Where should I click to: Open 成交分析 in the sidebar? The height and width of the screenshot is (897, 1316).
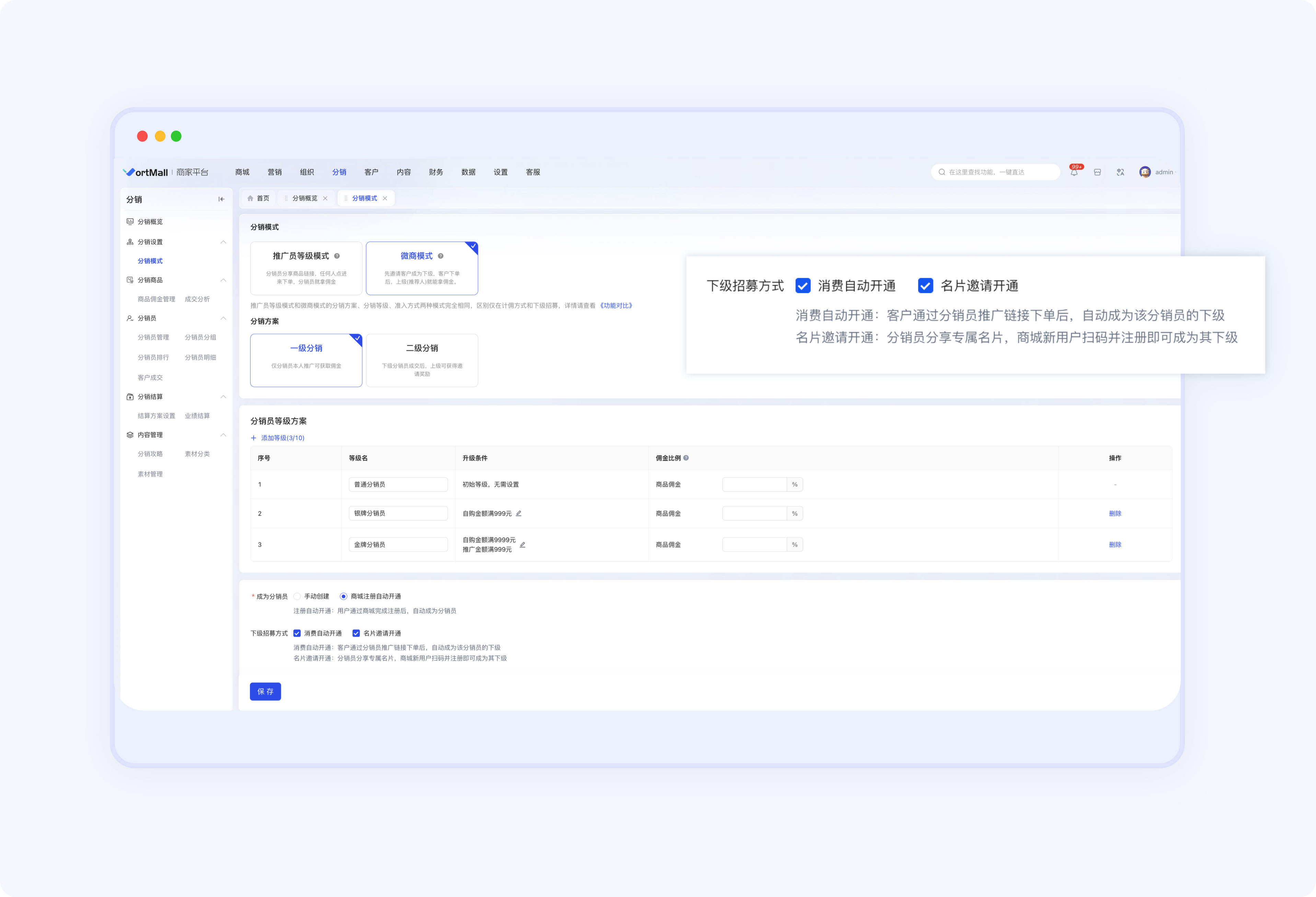pos(197,299)
